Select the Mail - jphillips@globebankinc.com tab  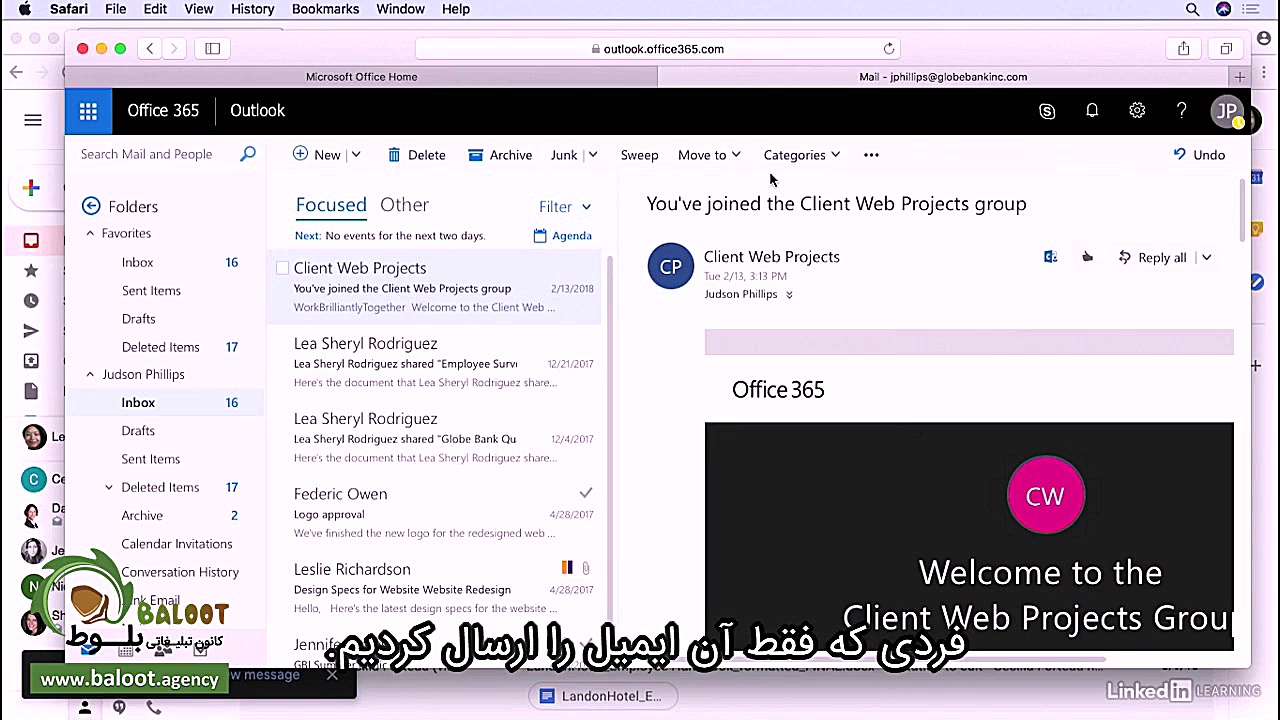click(x=943, y=77)
